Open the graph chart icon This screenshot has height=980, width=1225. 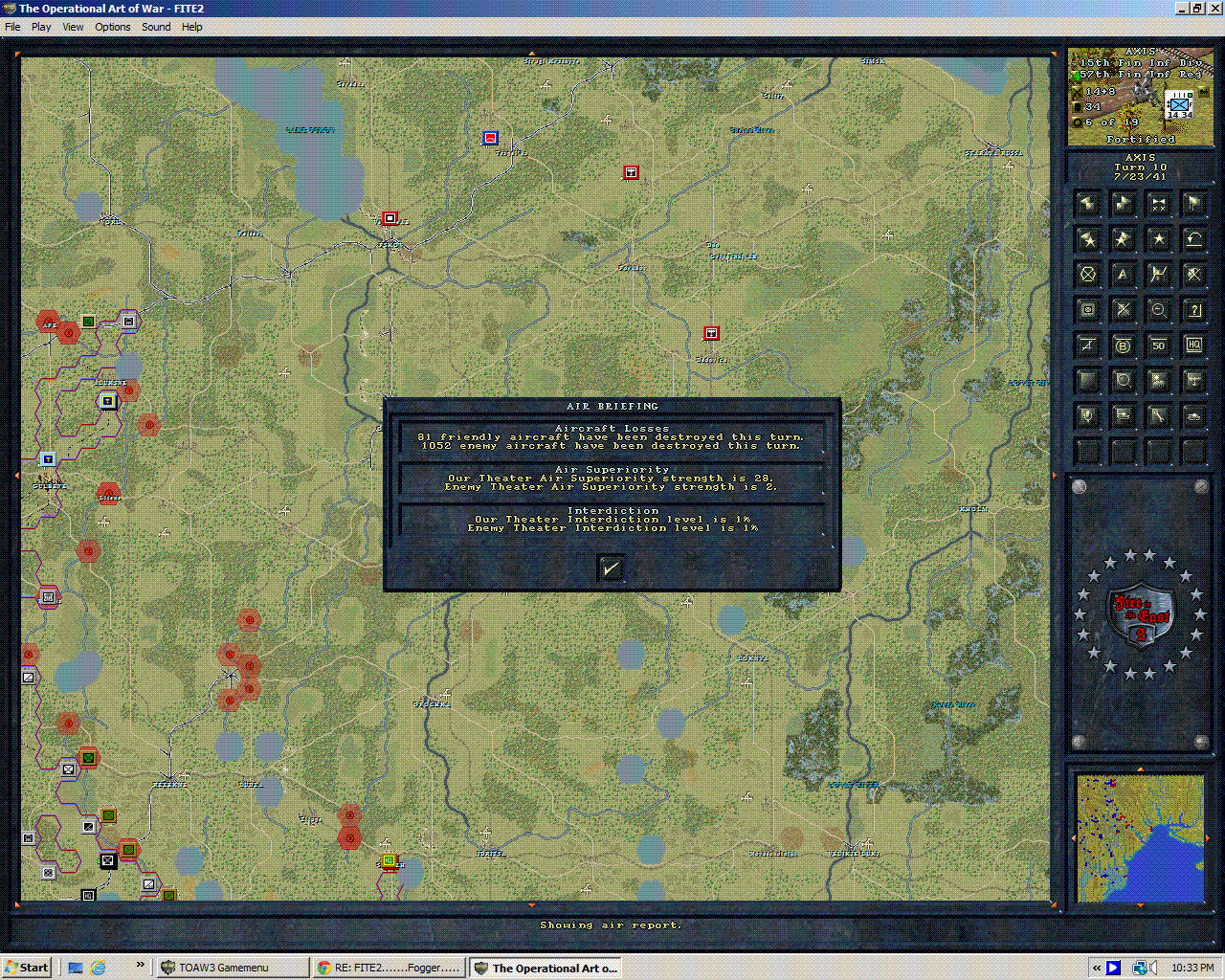click(1158, 275)
